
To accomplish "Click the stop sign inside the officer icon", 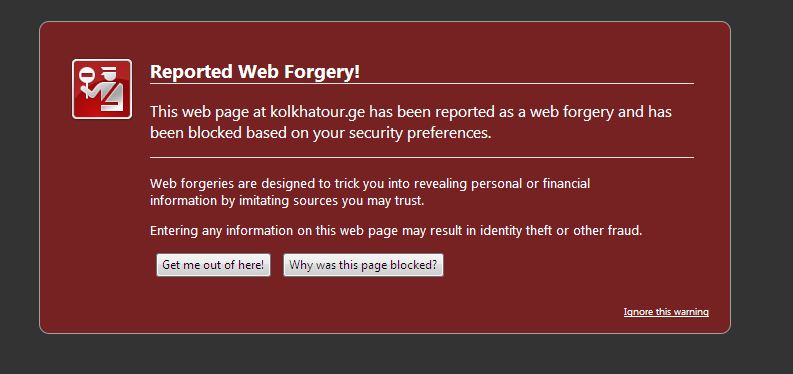I will point(87,76).
